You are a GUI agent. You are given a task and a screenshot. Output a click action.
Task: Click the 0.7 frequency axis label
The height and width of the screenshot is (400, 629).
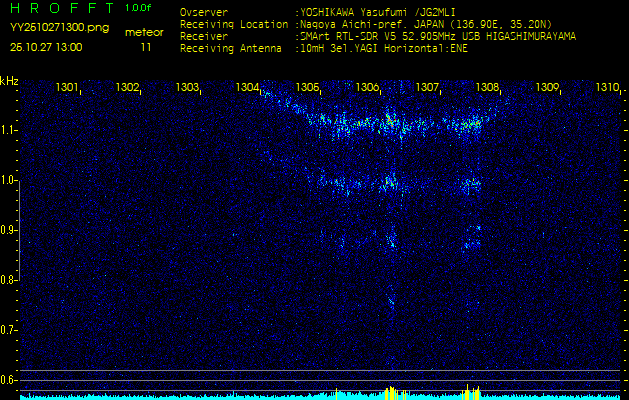(9, 330)
